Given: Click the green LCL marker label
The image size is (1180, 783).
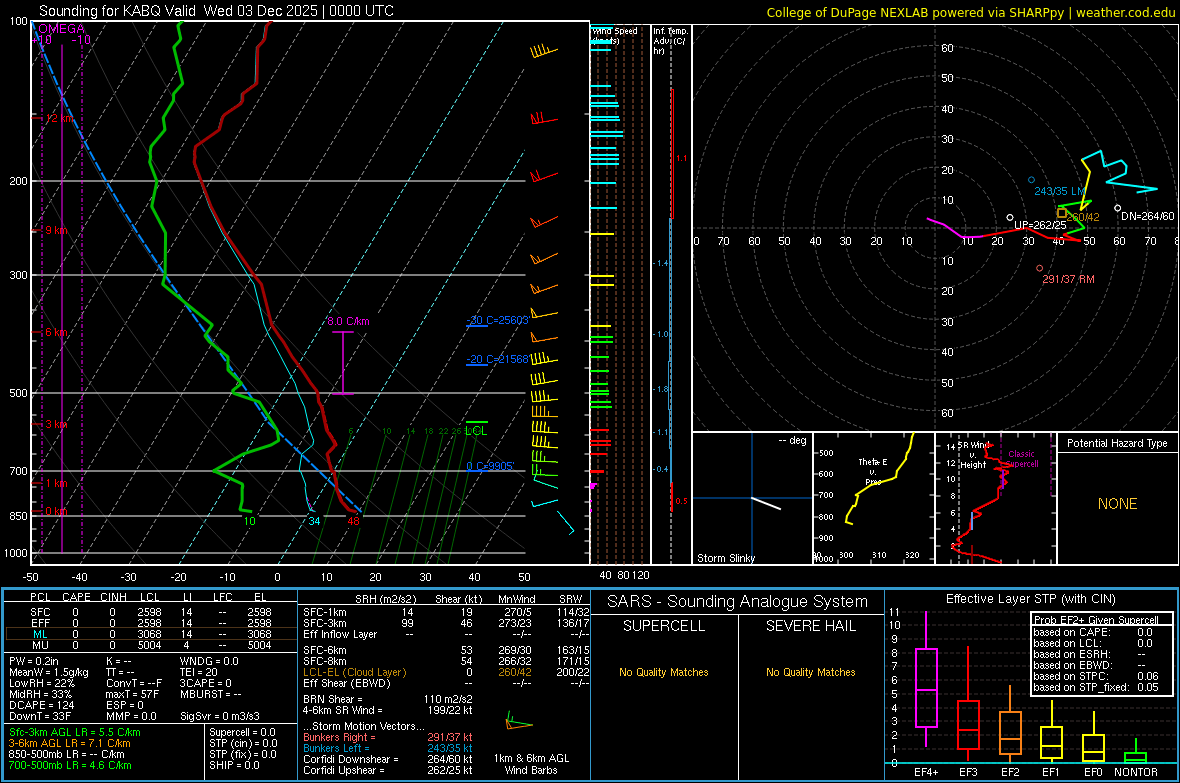Looking at the screenshot, I should pyautogui.click(x=476, y=431).
